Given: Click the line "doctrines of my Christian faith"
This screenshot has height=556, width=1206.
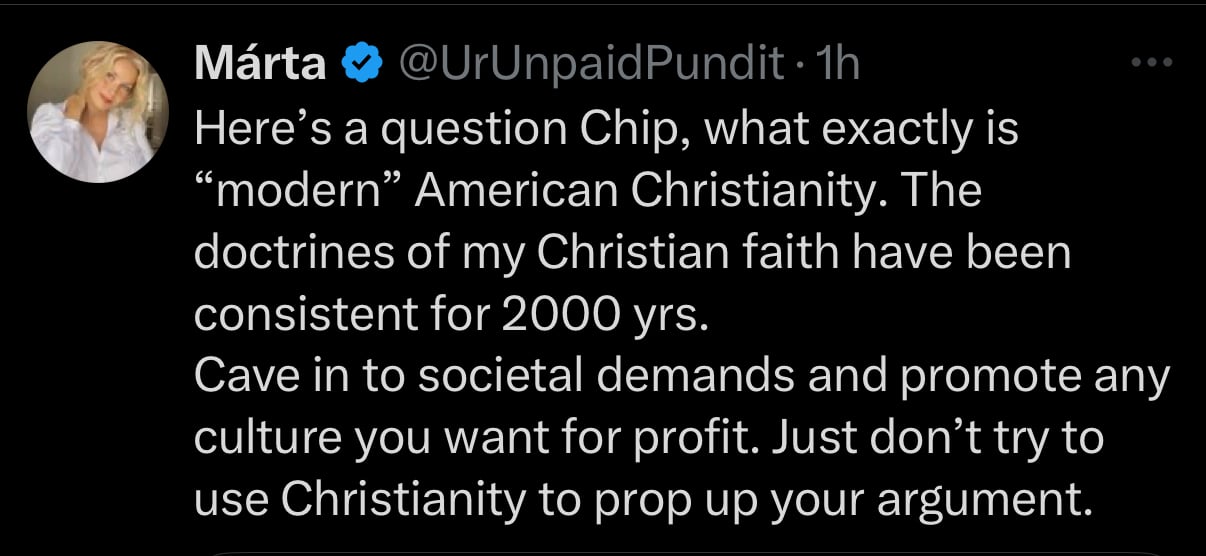Looking at the screenshot, I should tap(631, 252).
